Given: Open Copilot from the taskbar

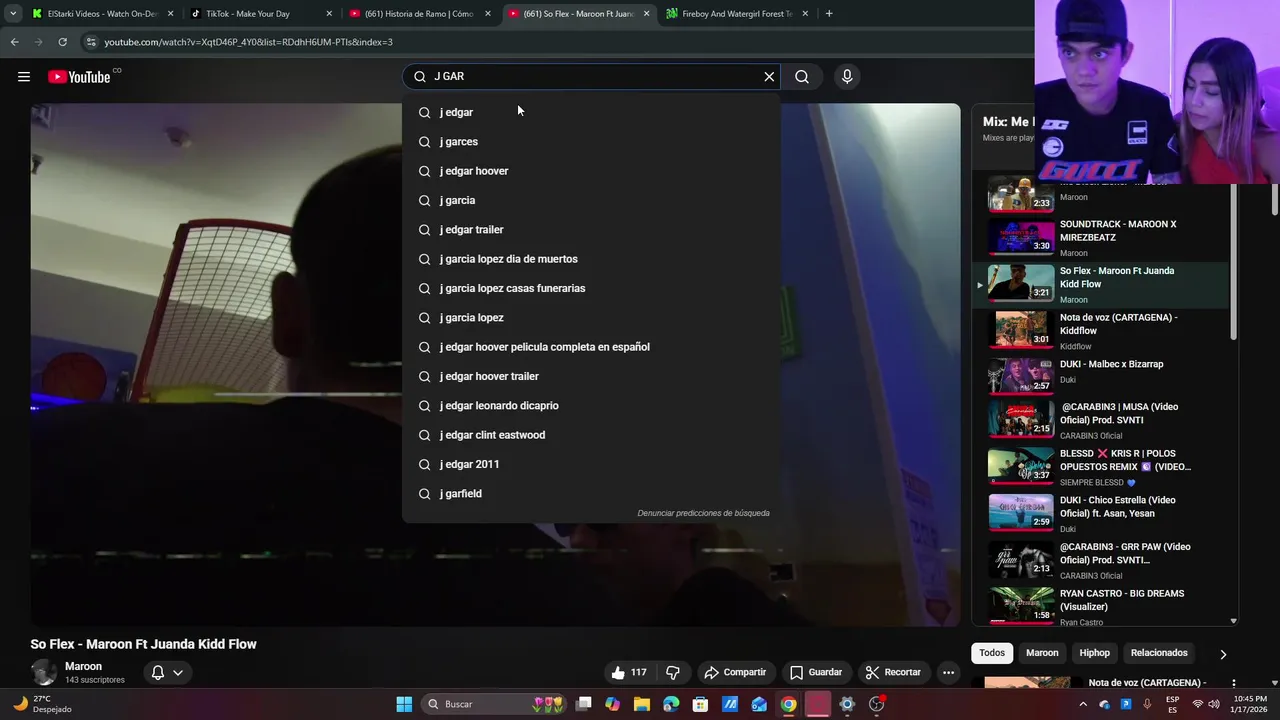Looking at the screenshot, I should [x=612, y=704].
